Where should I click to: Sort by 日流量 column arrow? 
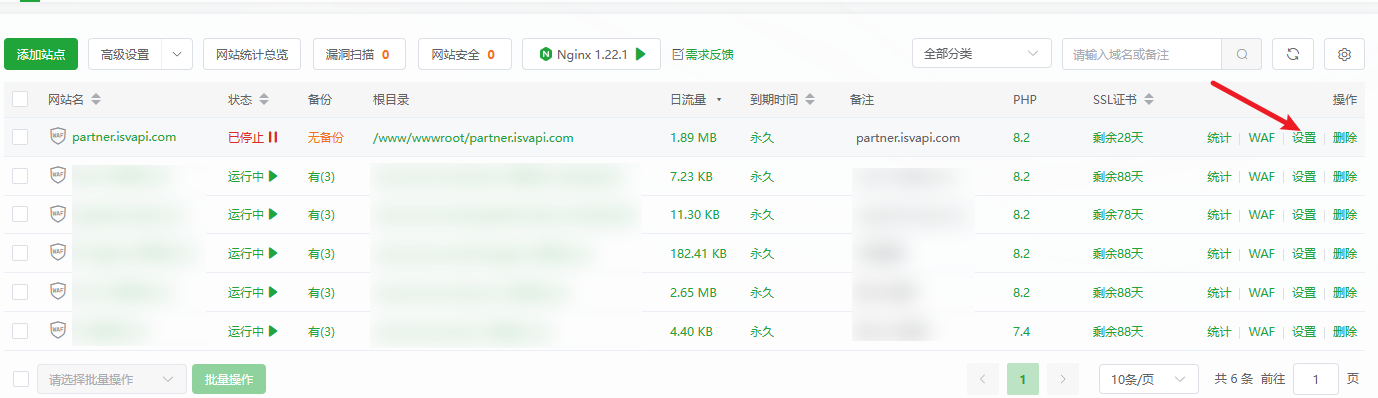(719, 100)
